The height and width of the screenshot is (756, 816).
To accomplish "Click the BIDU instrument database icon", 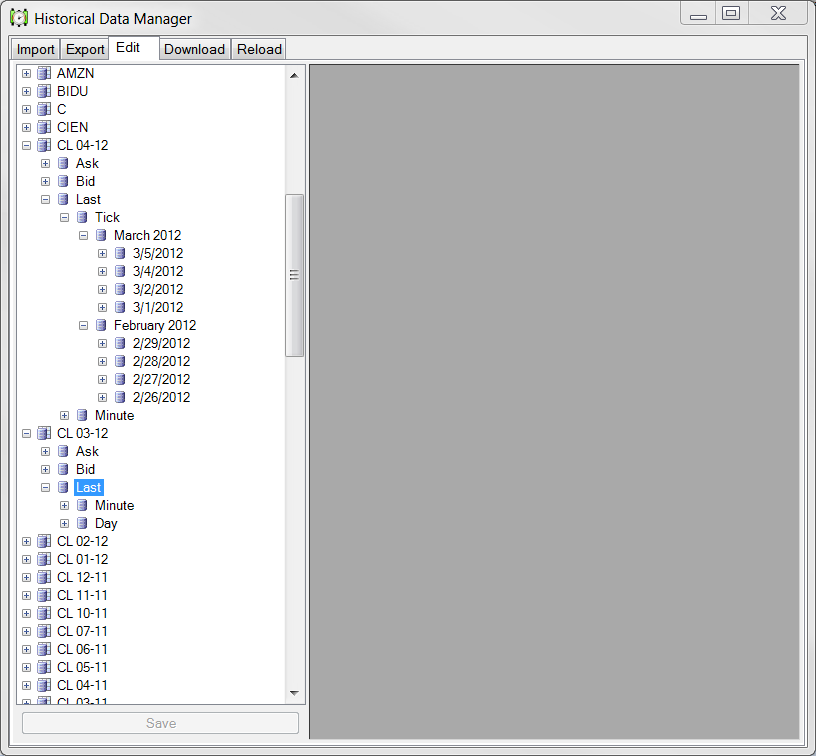I will tap(44, 92).
